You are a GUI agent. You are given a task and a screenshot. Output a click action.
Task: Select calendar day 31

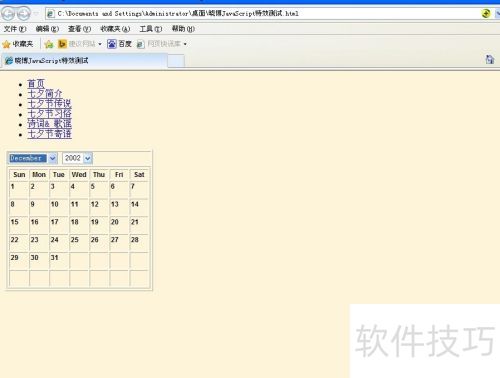[x=59, y=261]
